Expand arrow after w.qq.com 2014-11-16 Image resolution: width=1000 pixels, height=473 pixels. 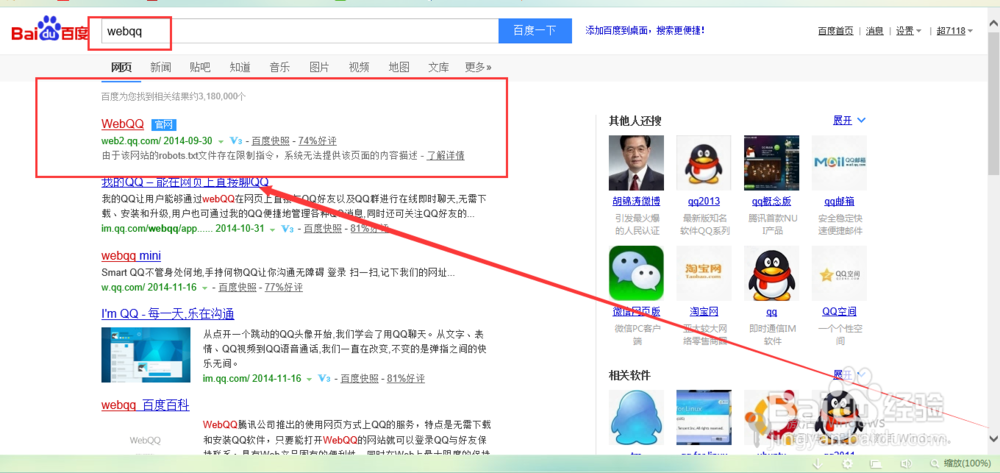click(x=207, y=288)
